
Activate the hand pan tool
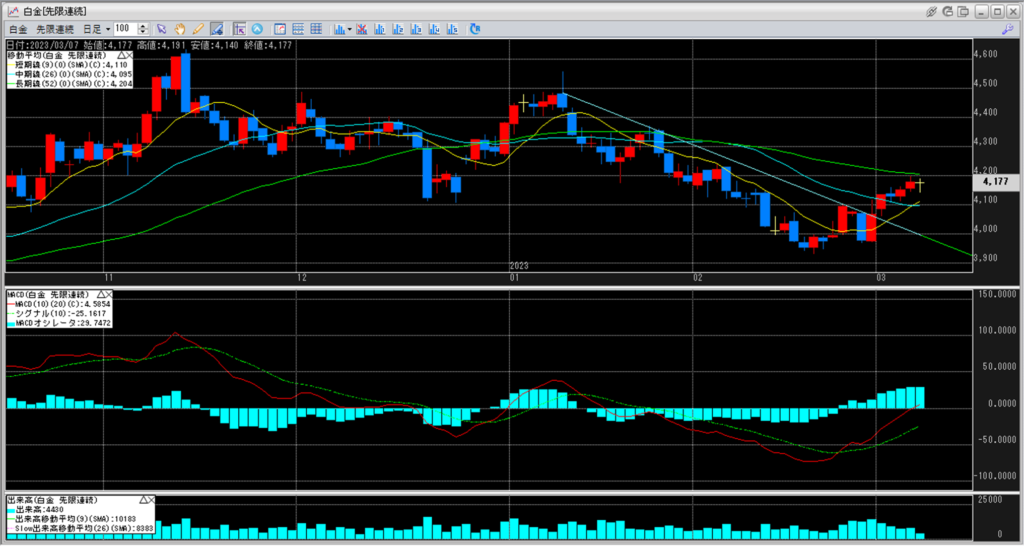pyautogui.click(x=181, y=29)
